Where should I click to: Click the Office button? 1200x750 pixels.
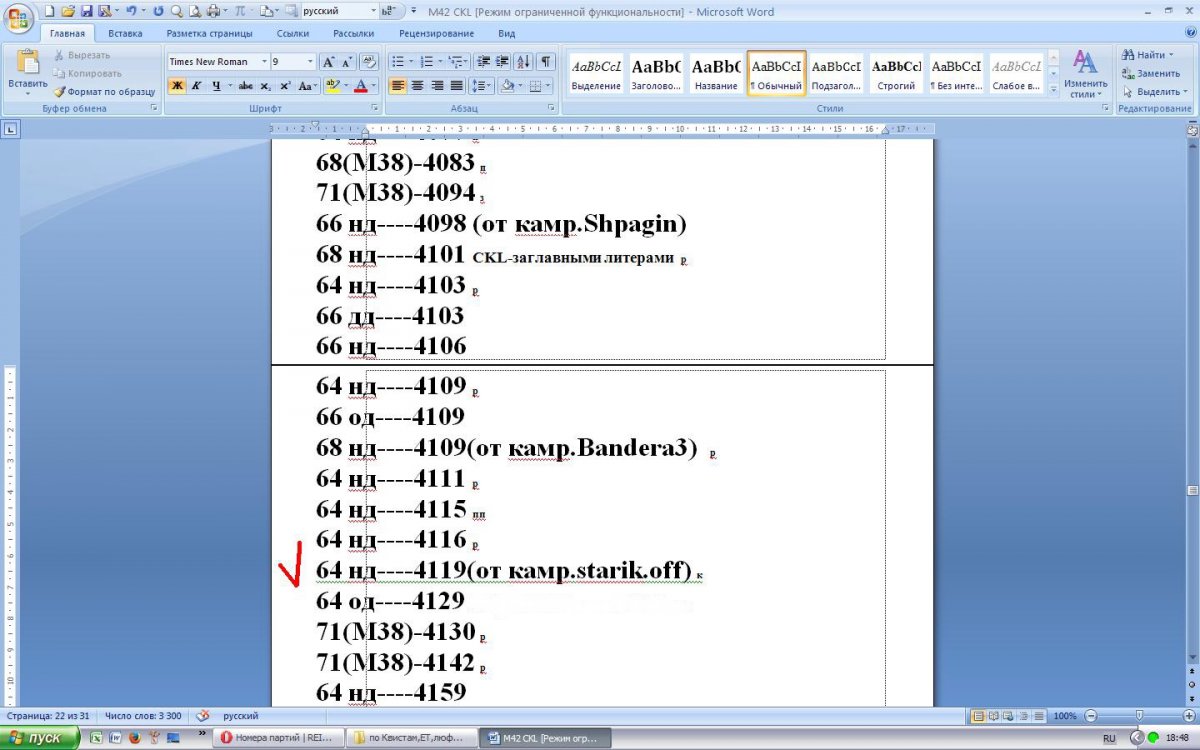click(x=20, y=18)
